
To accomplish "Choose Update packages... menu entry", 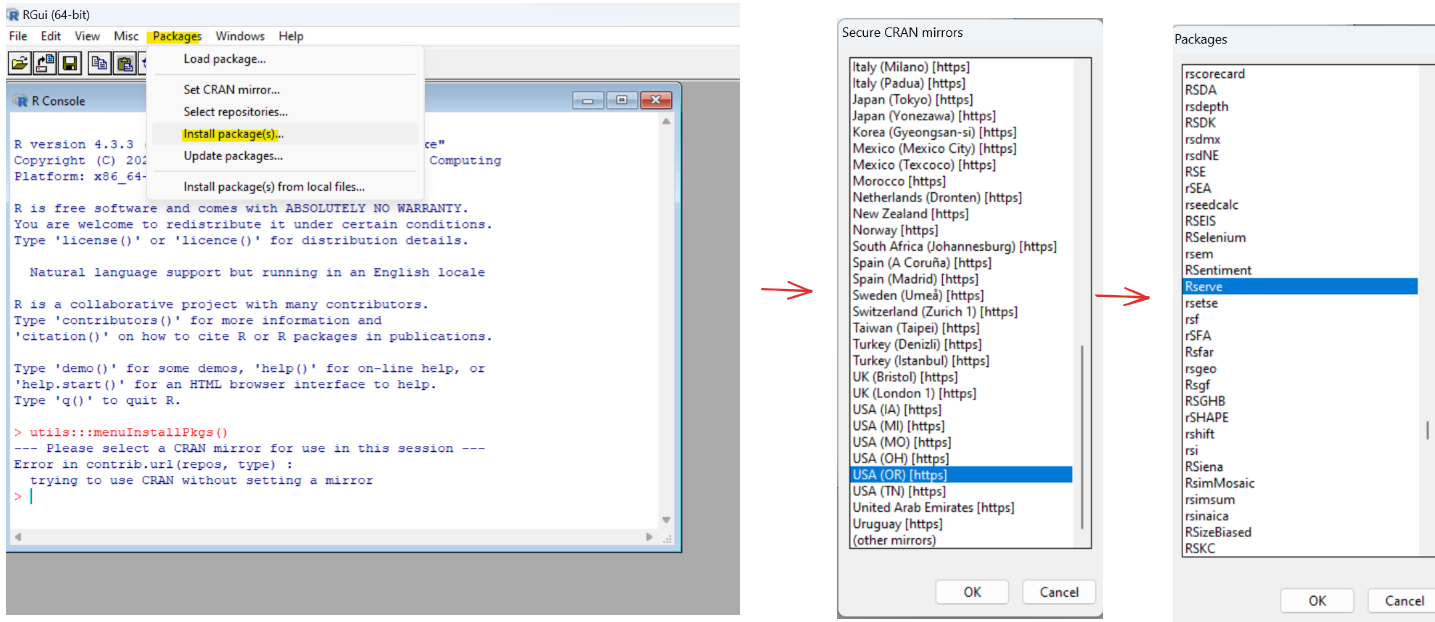I will [x=285, y=156].
